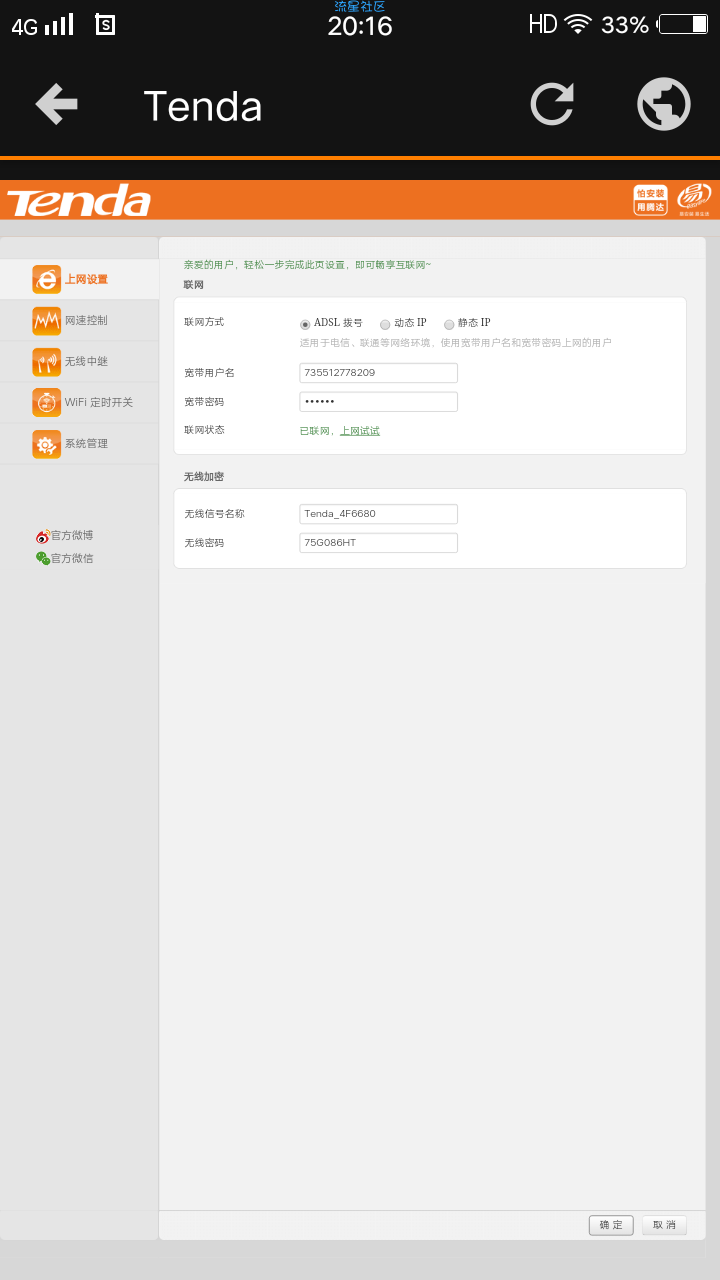Reload the page with refresh icon
Viewport: 720px width, 1280px height.
coord(552,104)
